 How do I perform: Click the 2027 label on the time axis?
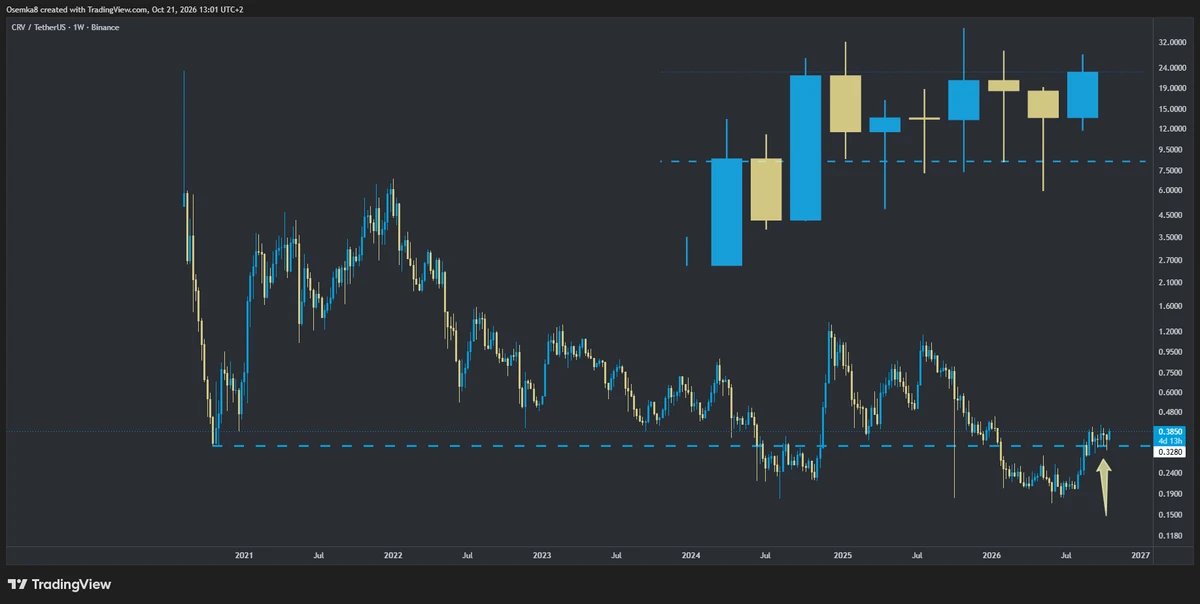click(1140, 554)
